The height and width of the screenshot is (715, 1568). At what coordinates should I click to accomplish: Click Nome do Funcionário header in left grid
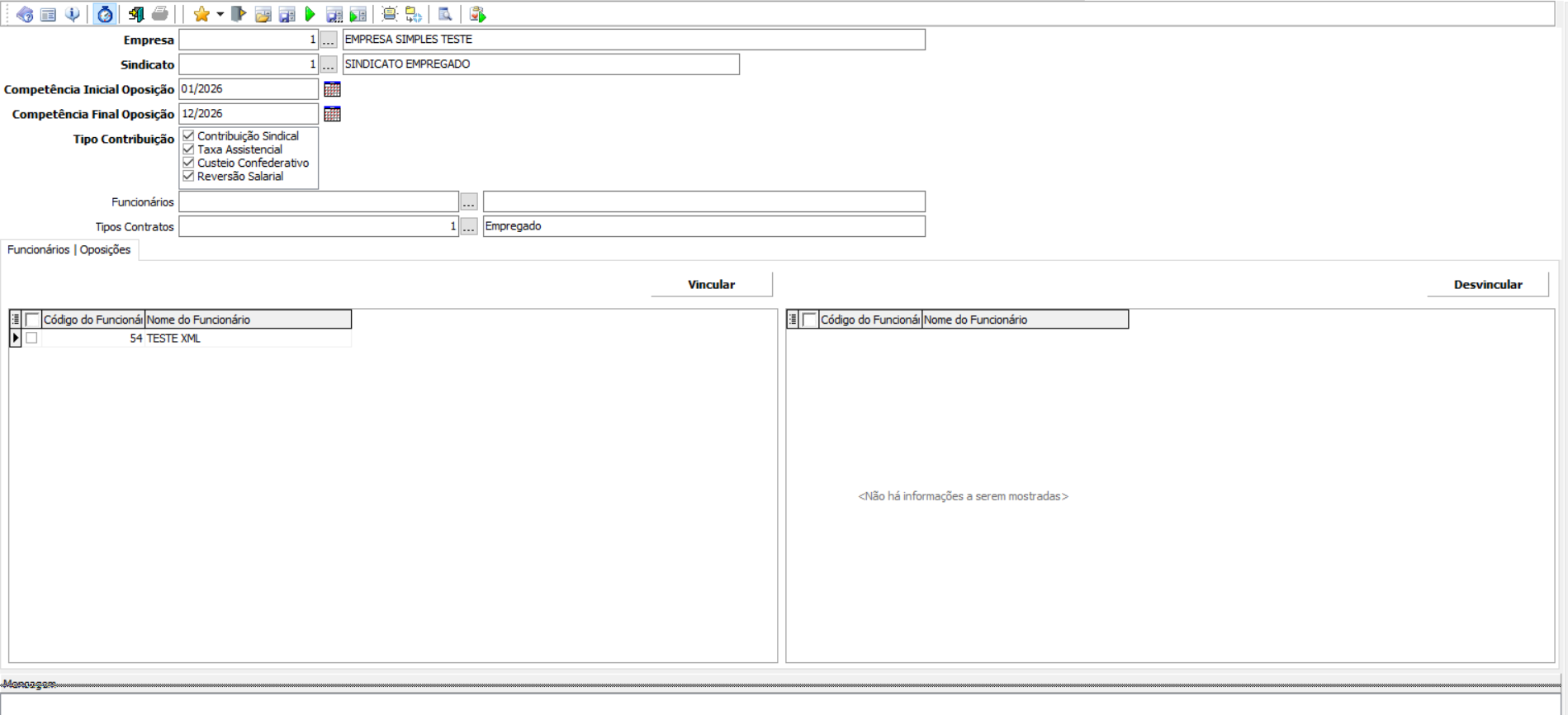tap(248, 320)
